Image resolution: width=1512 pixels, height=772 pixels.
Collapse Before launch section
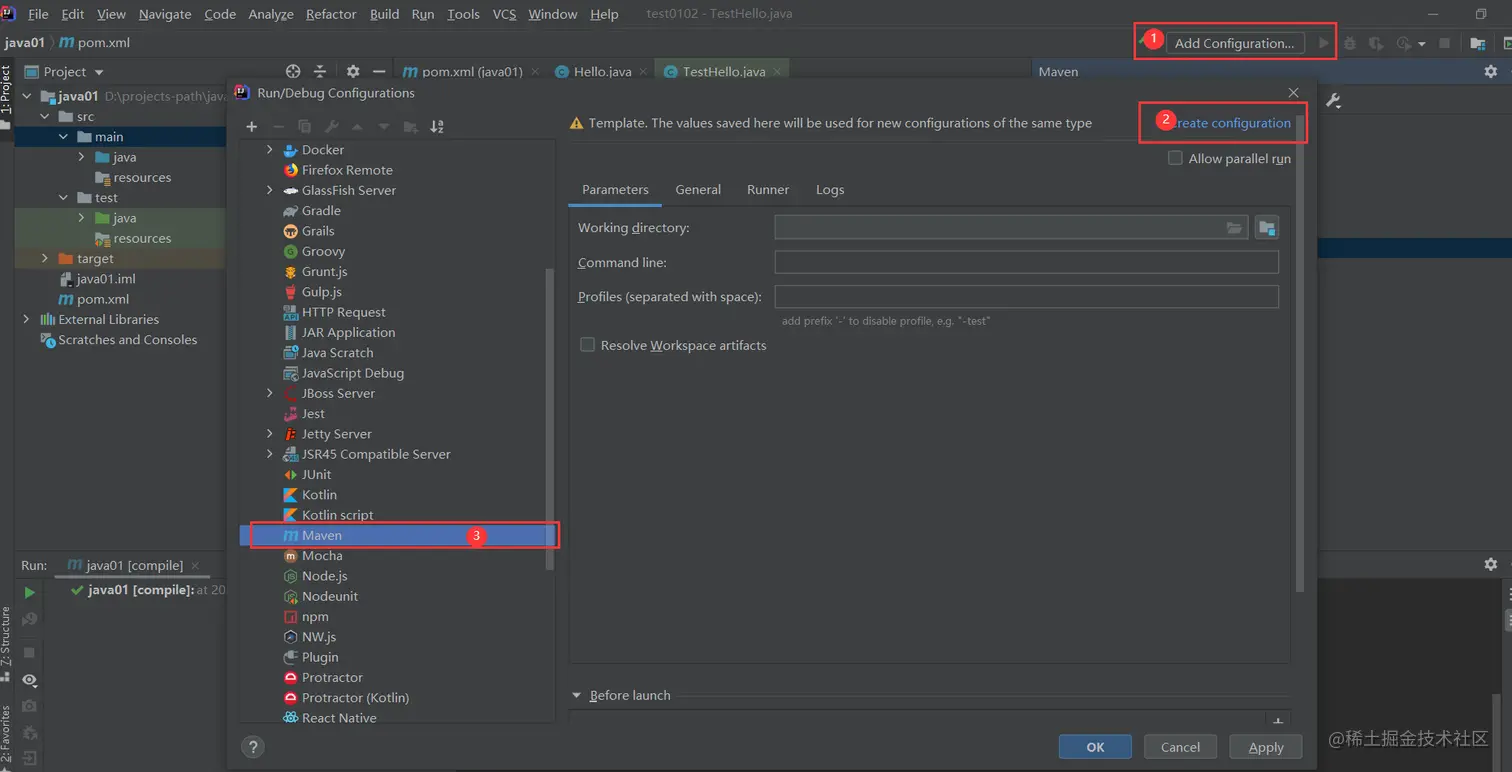click(577, 695)
